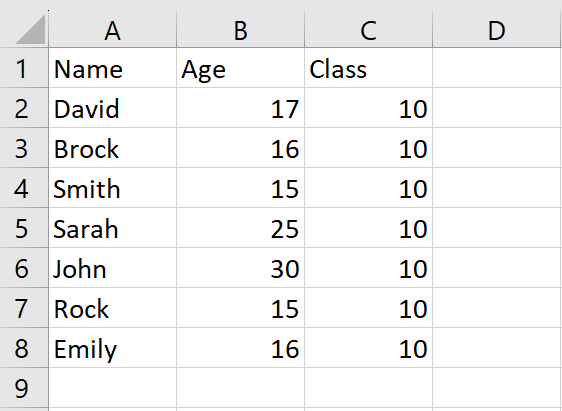Select column B header

point(240,29)
